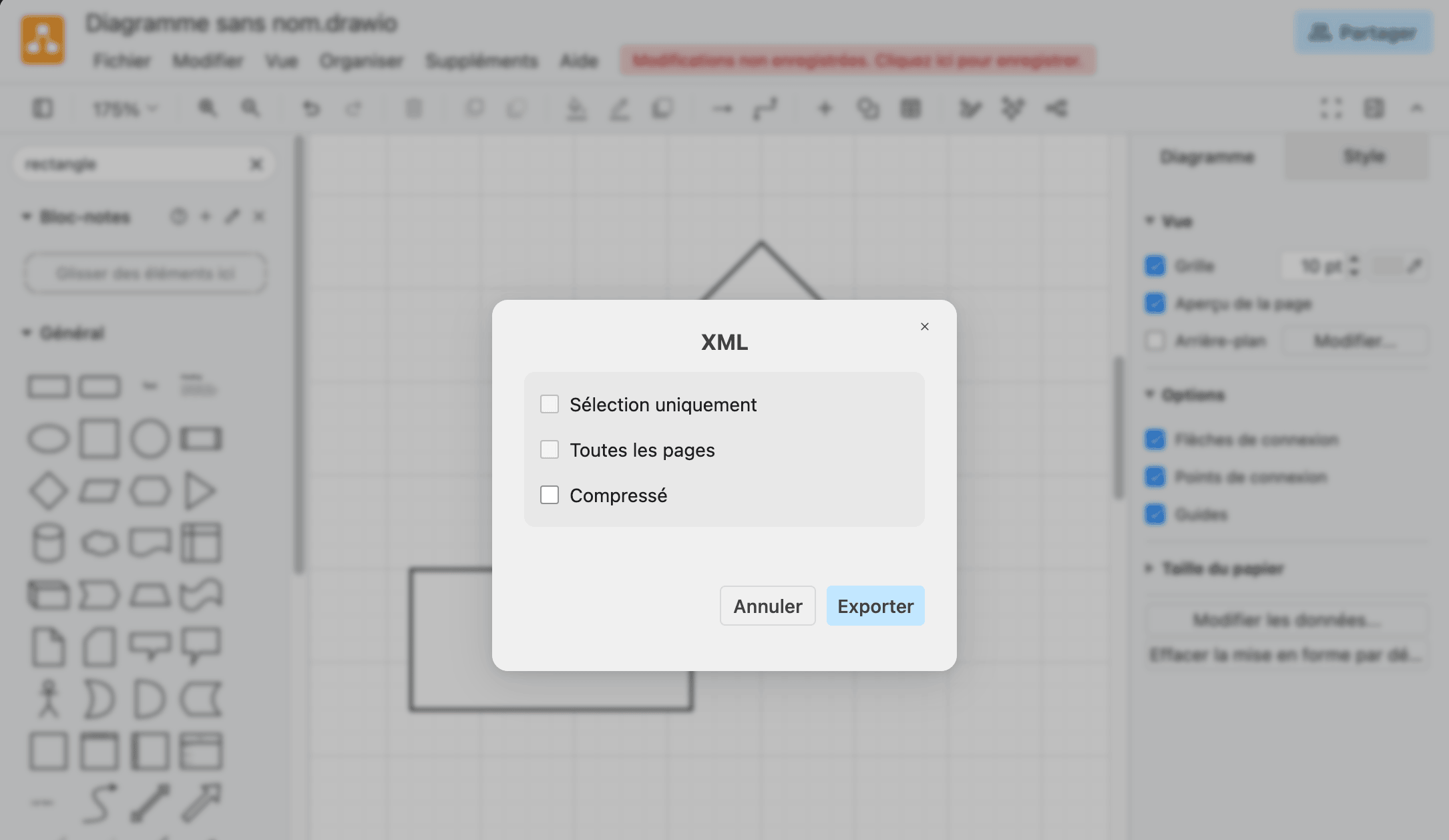This screenshot has height=840, width=1449.
Task: Click the Exporter button
Action: click(875, 606)
